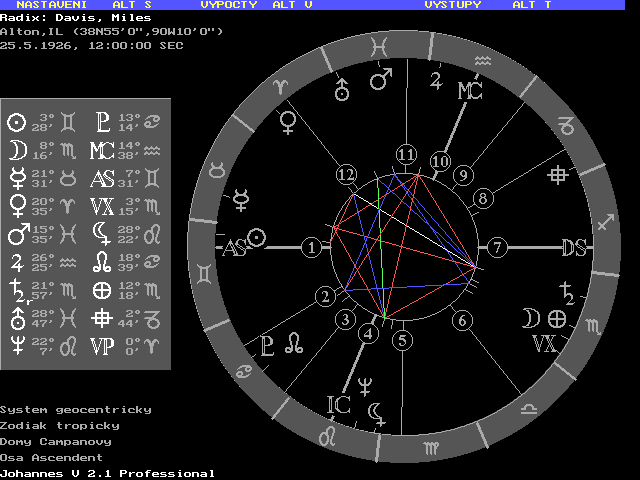Screen dimensions: 640x480
Task: Click the Jupiter glyph in the chart wheel
Action: (x=436, y=81)
